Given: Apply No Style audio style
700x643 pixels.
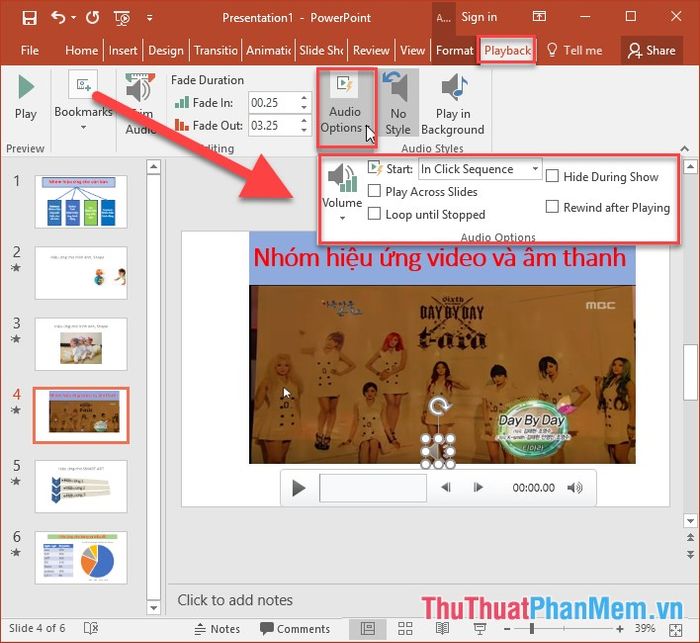Looking at the screenshot, I should [x=398, y=104].
